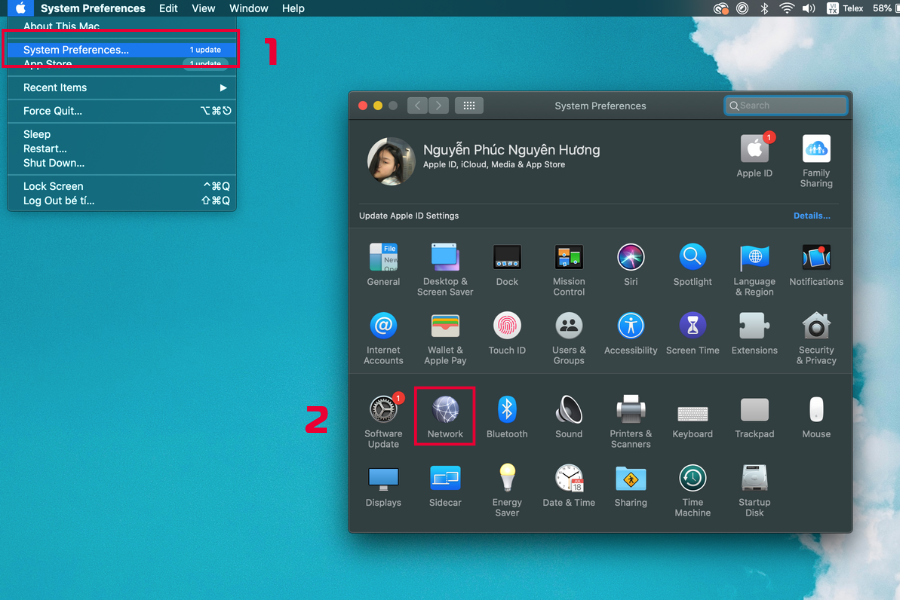Viewport: 900px width, 600px height.
Task: Click the user profile picture
Action: click(391, 161)
